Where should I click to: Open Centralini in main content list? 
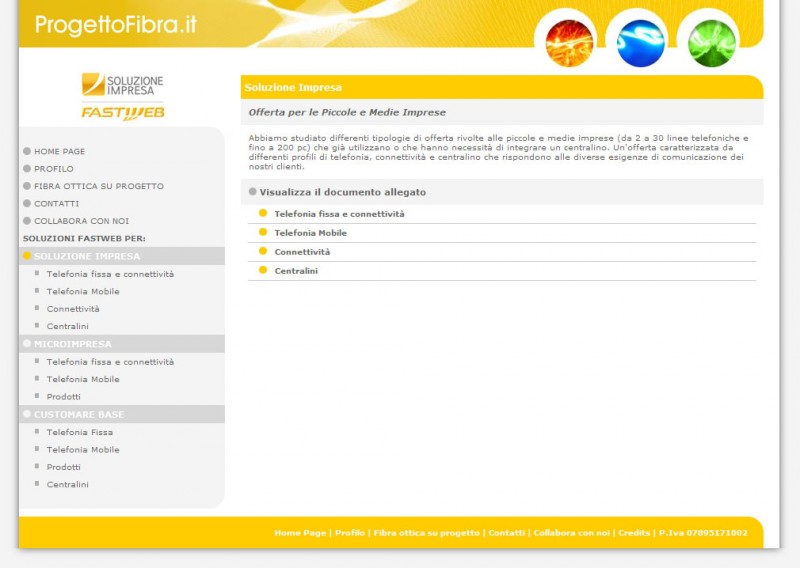[x=296, y=271]
